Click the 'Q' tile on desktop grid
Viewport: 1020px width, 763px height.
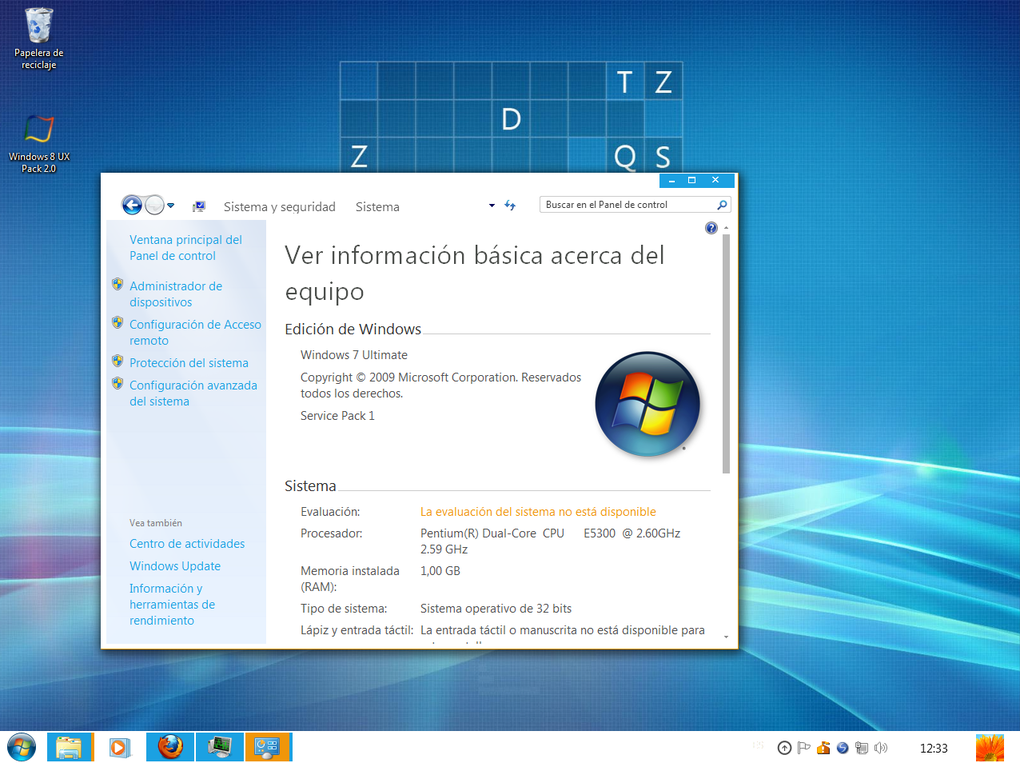coord(624,156)
